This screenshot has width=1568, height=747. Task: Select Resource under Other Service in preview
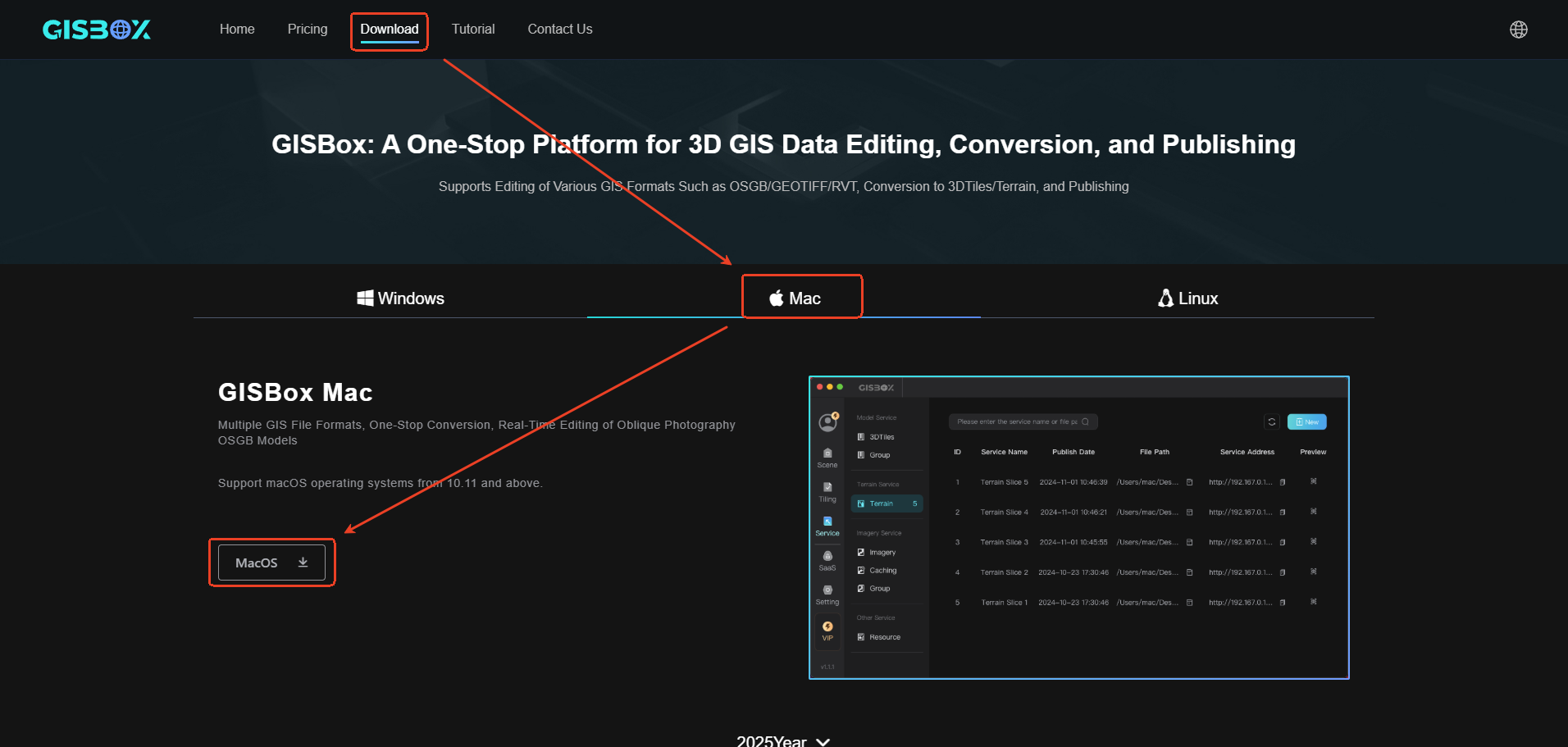tap(878, 637)
